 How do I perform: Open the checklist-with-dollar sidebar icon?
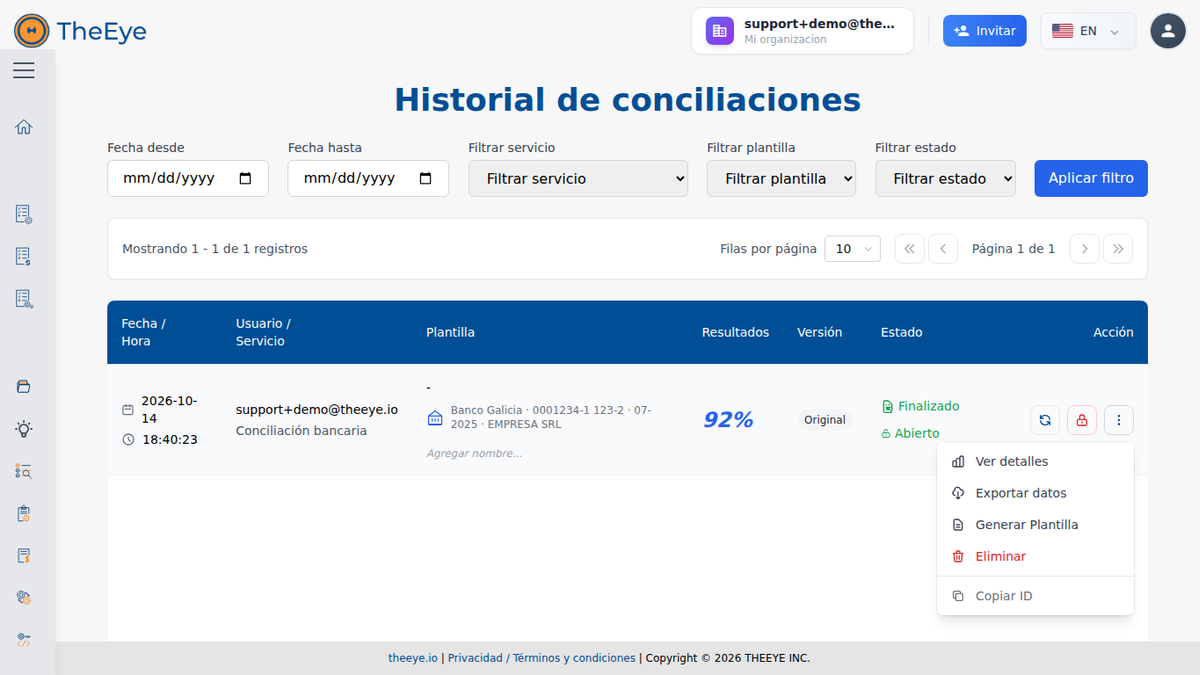(x=24, y=256)
